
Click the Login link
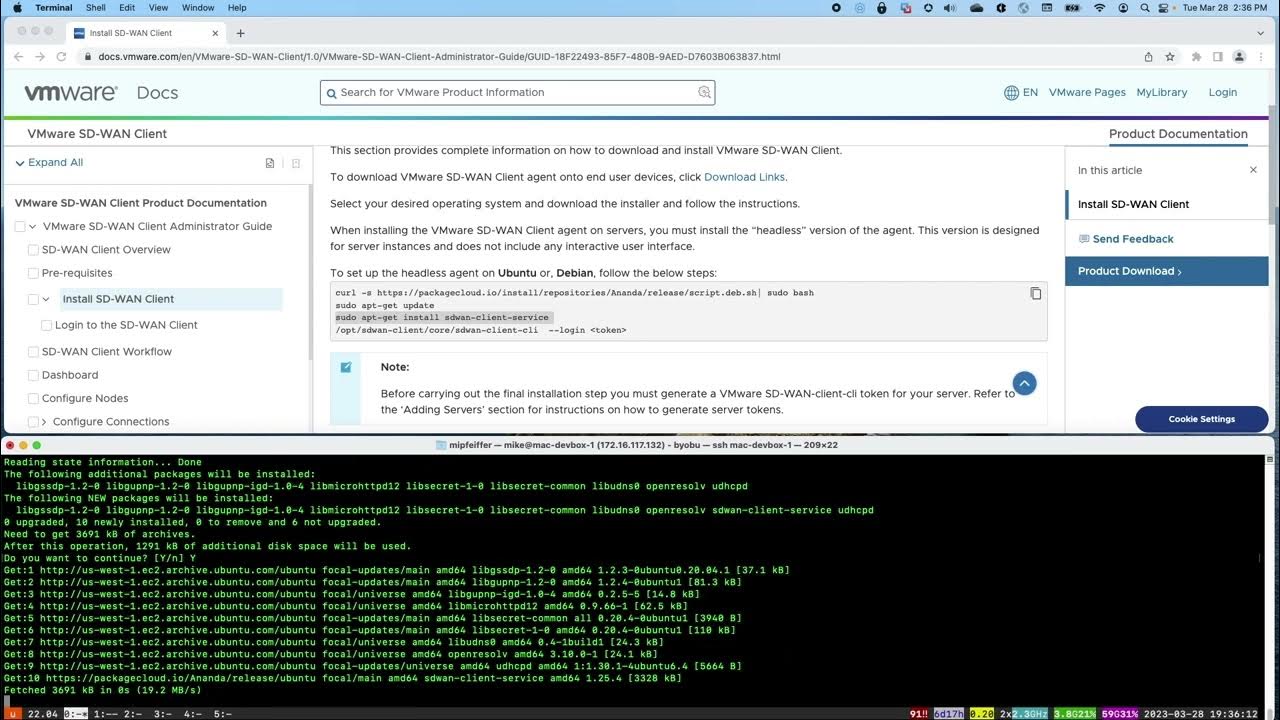pyautogui.click(x=1223, y=93)
